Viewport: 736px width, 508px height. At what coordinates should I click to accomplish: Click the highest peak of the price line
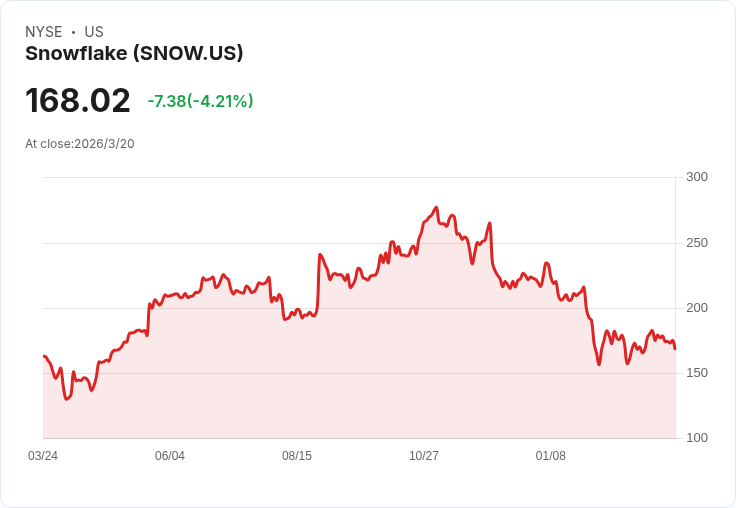click(437, 208)
